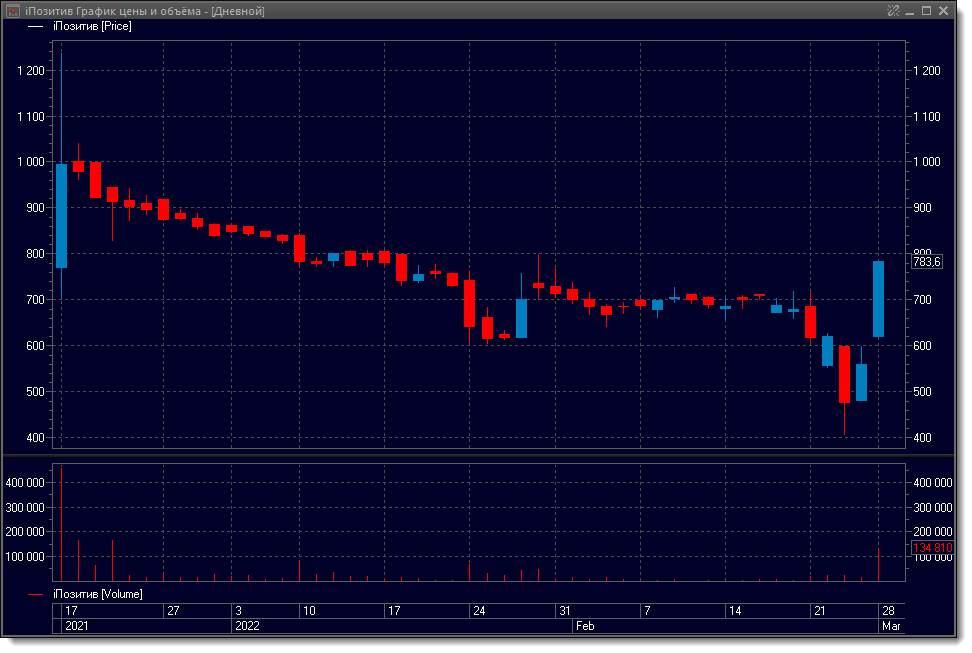This screenshot has height=653, width=972.
Task: Click the 1 000 label on right price axis
Action: pos(926,162)
